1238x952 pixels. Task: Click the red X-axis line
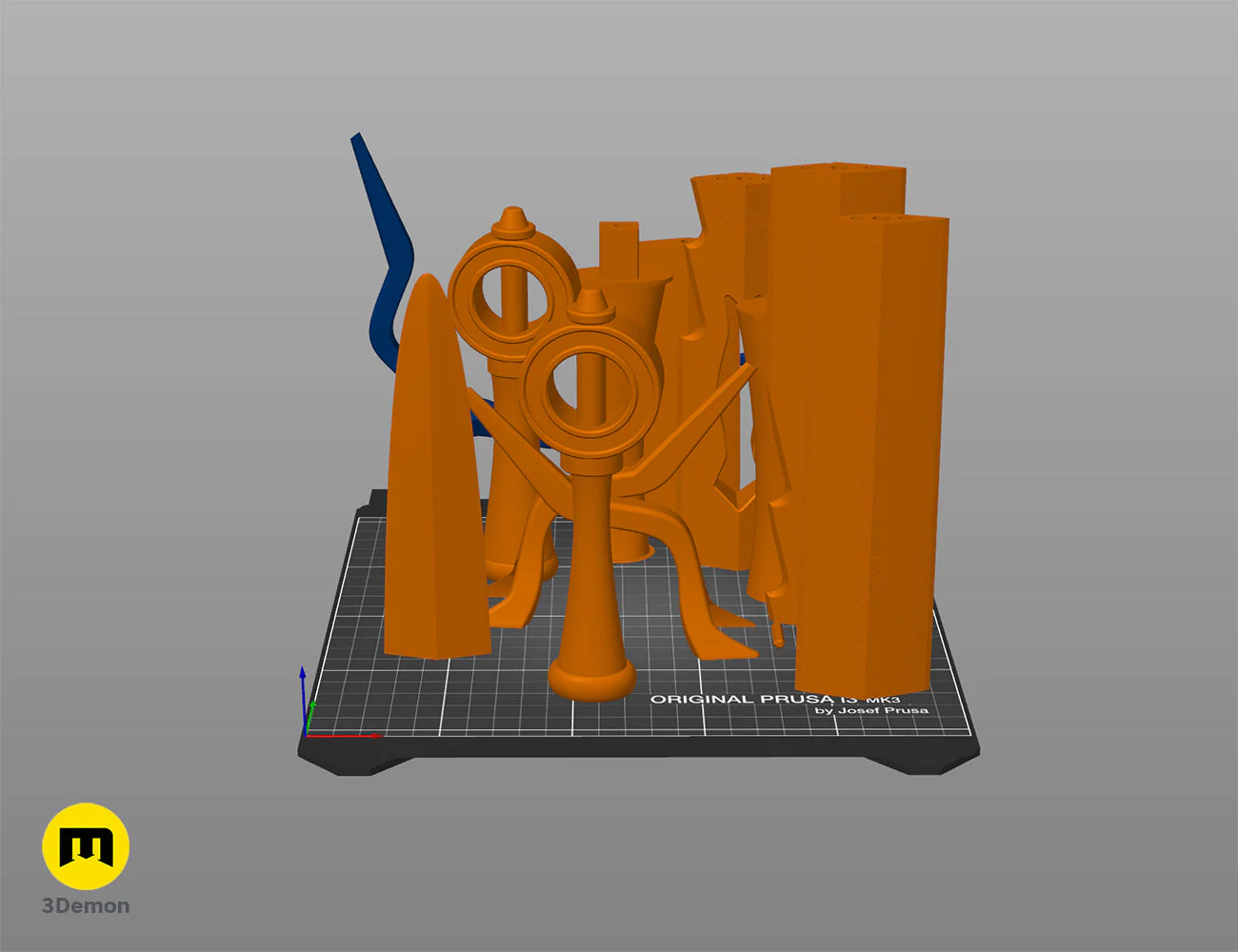point(343,735)
